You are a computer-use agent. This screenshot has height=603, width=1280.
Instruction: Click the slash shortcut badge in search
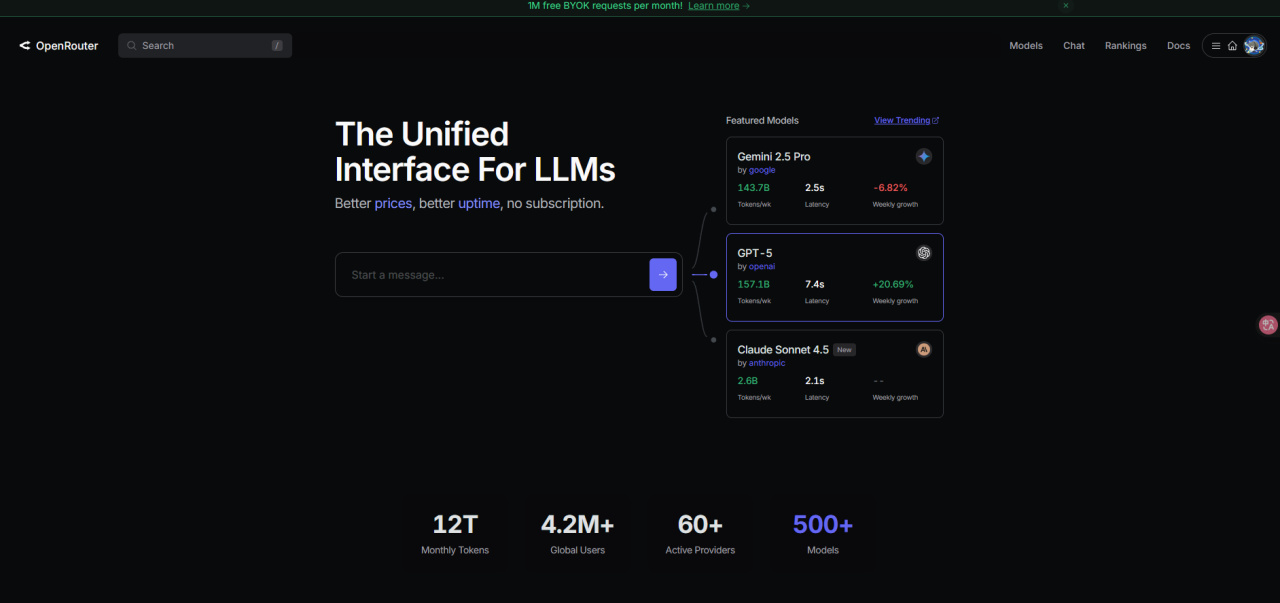coord(277,46)
